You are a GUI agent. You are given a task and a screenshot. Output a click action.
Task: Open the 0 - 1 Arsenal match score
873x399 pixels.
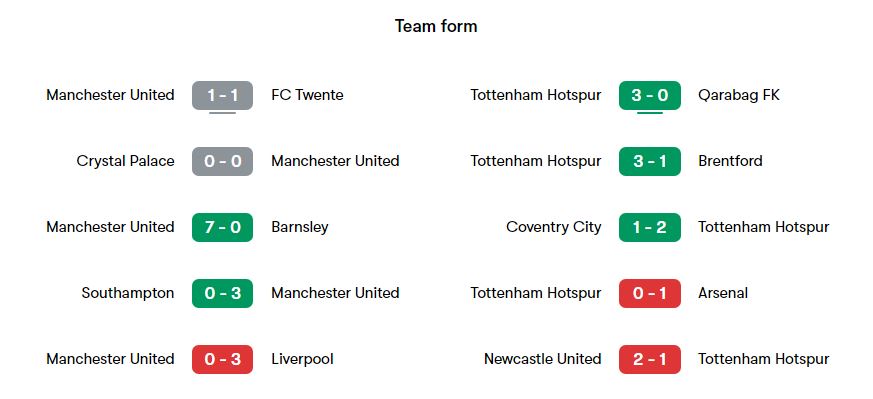click(x=650, y=293)
